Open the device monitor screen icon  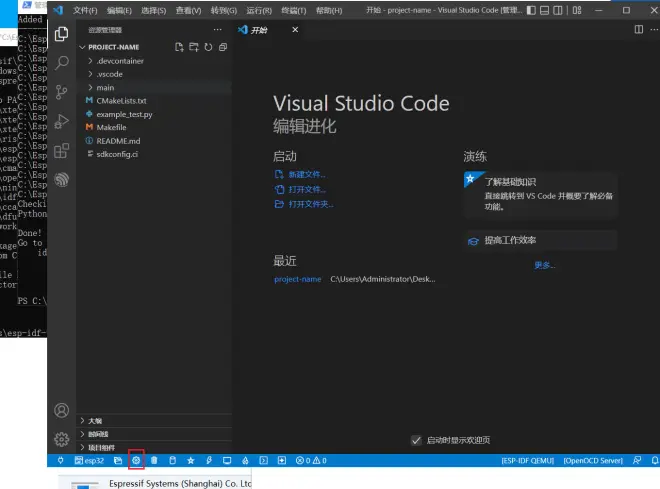coord(227,460)
